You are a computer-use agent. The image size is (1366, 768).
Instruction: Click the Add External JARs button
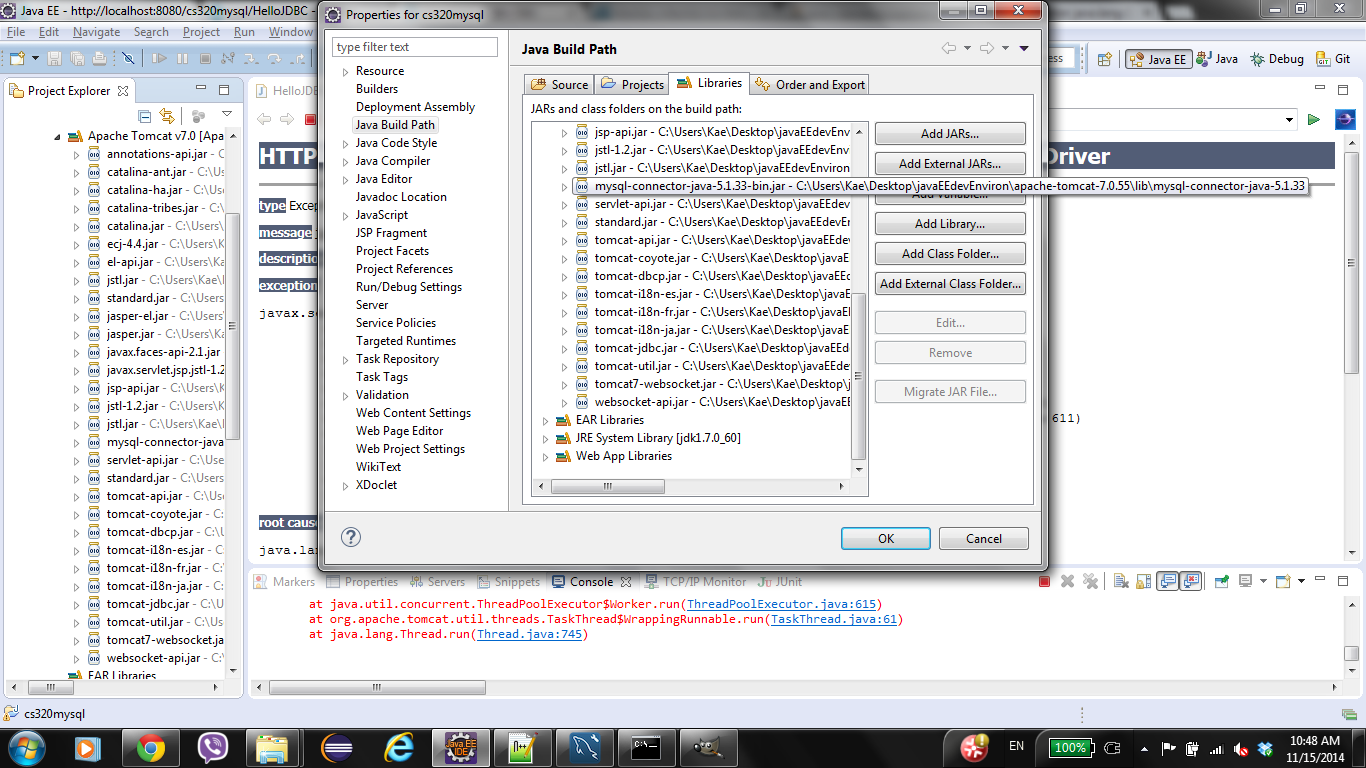(x=949, y=164)
